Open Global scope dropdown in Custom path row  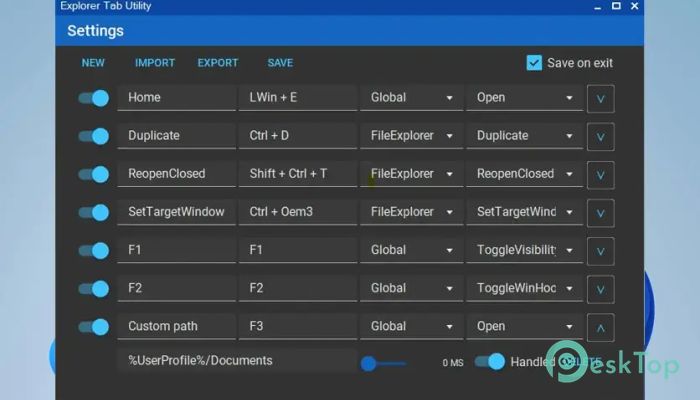coord(412,326)
